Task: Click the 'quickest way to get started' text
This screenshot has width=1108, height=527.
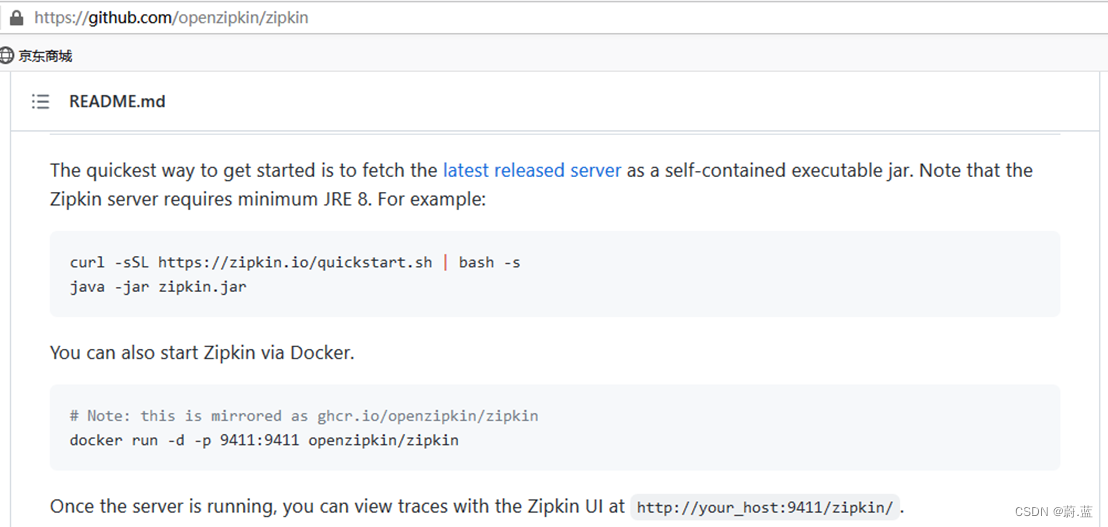Action: click(x=200, y=170)
